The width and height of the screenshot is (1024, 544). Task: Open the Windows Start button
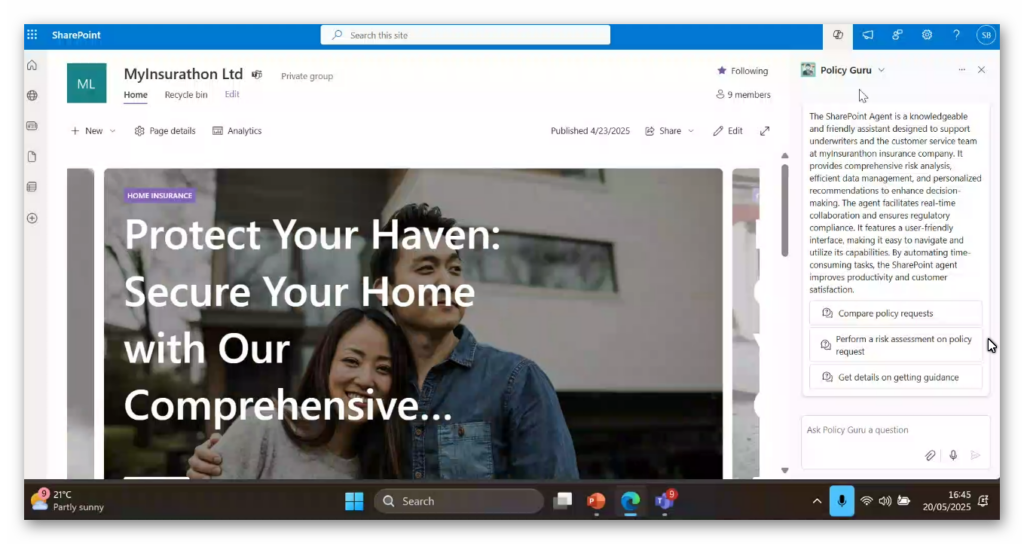(354, 501)
